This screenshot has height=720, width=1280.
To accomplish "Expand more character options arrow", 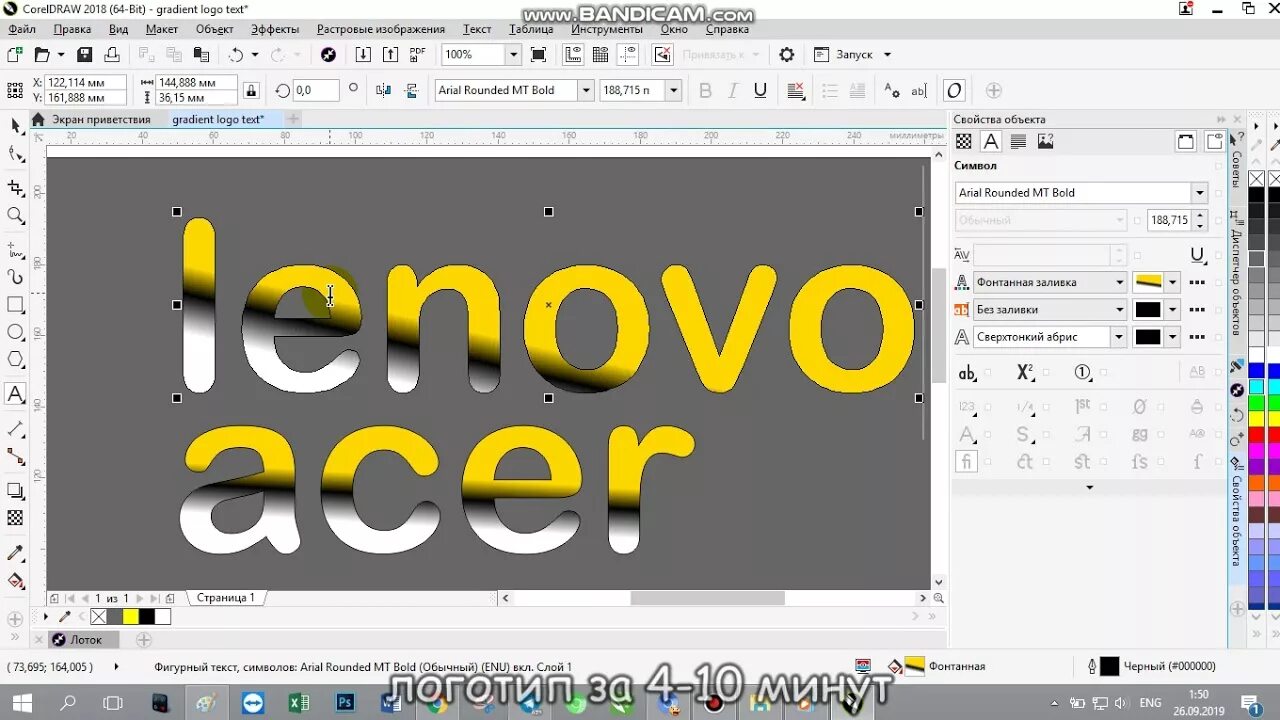I will (1089, 488).
